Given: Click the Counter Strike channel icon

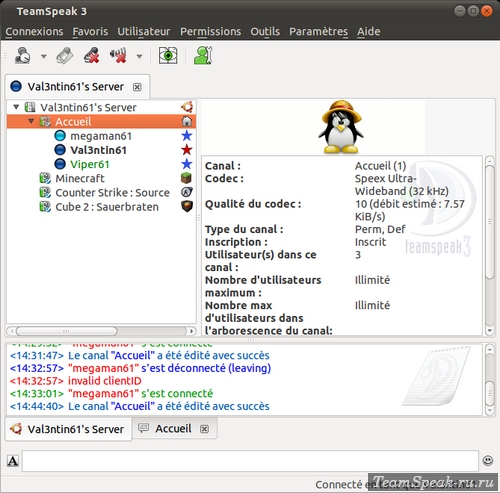Looking at the screenshot, I should 187,192.
